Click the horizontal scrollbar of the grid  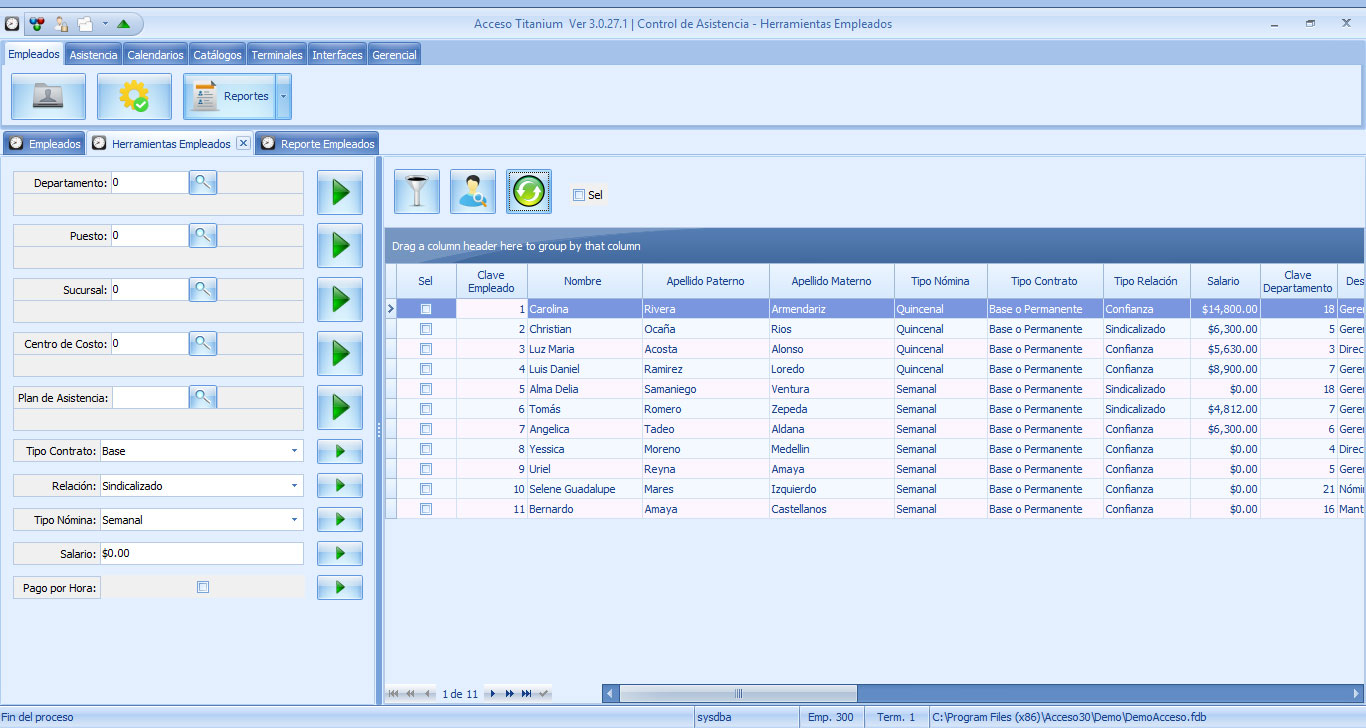tap(738, 693)
